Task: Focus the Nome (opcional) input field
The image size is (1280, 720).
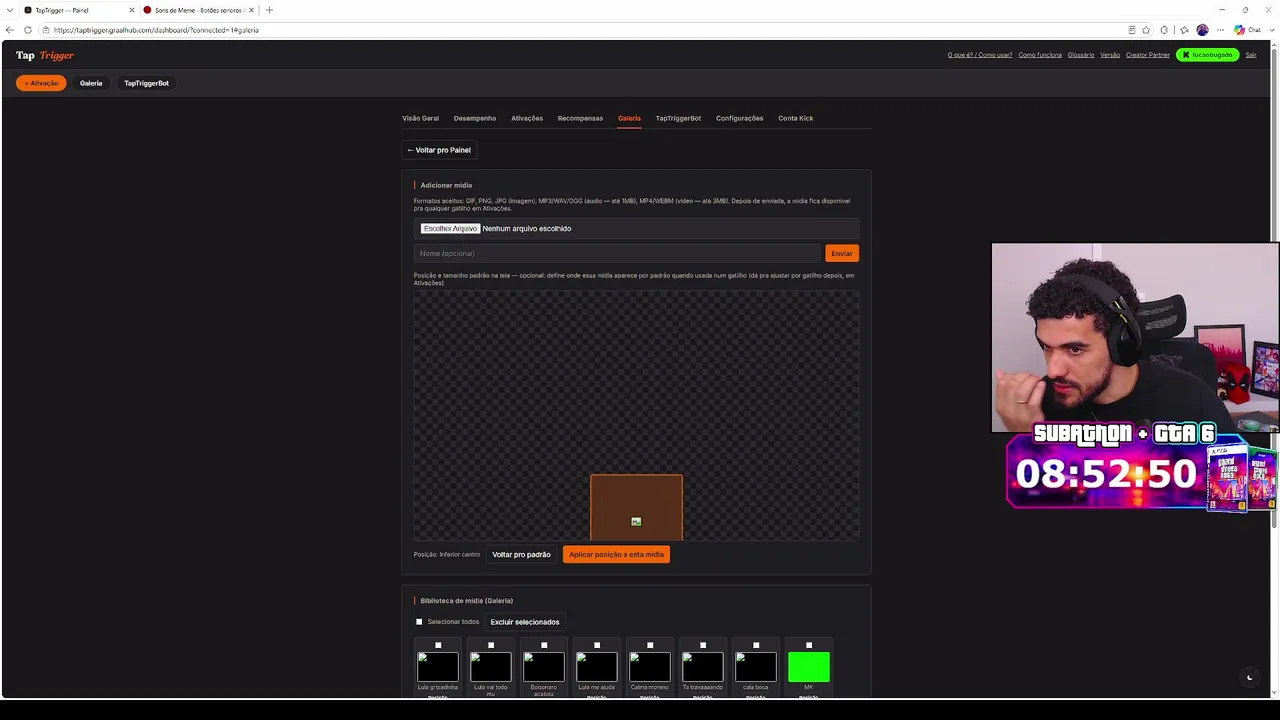Action: pos(617,253)
